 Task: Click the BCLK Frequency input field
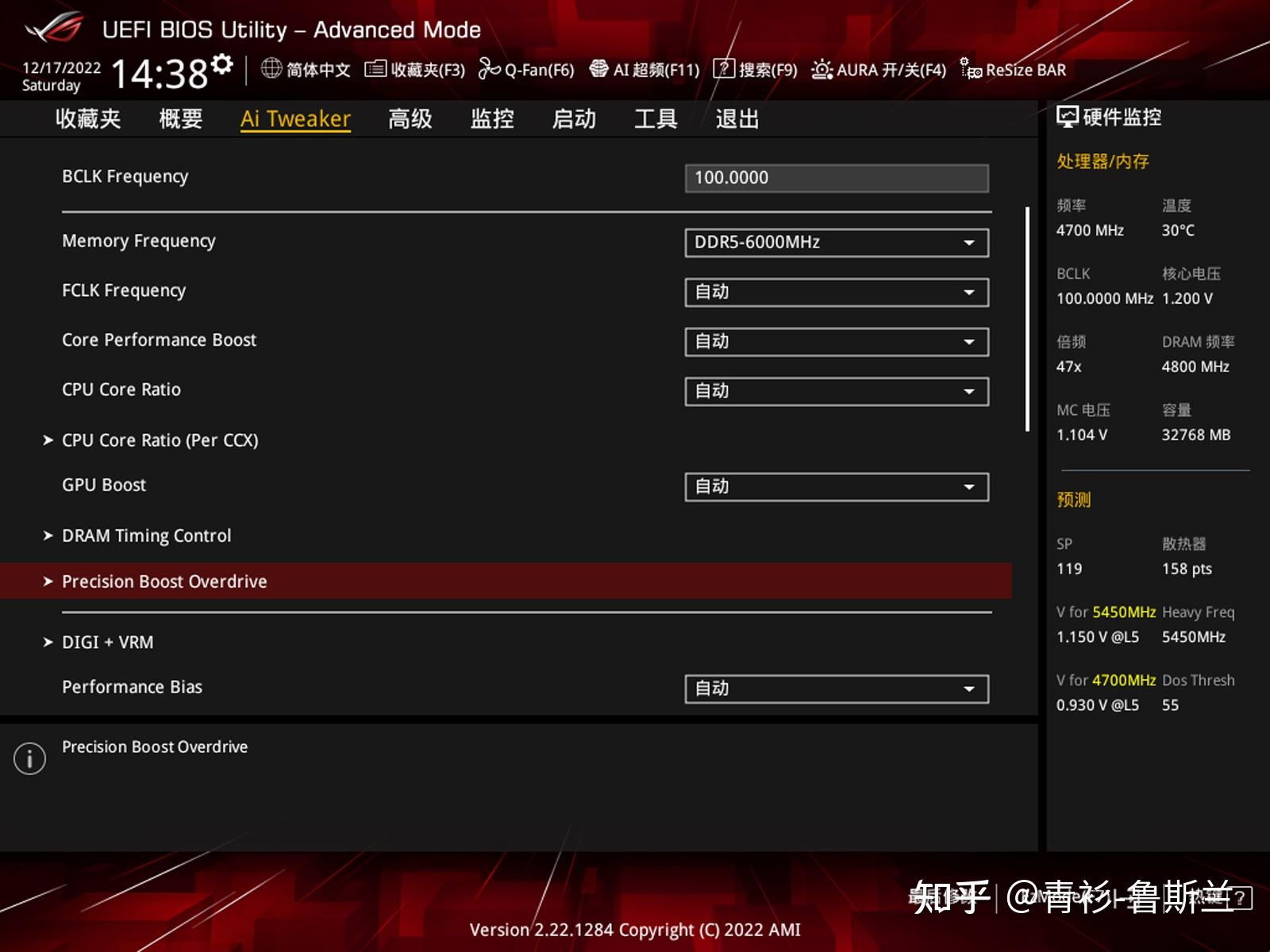(837, 178)
